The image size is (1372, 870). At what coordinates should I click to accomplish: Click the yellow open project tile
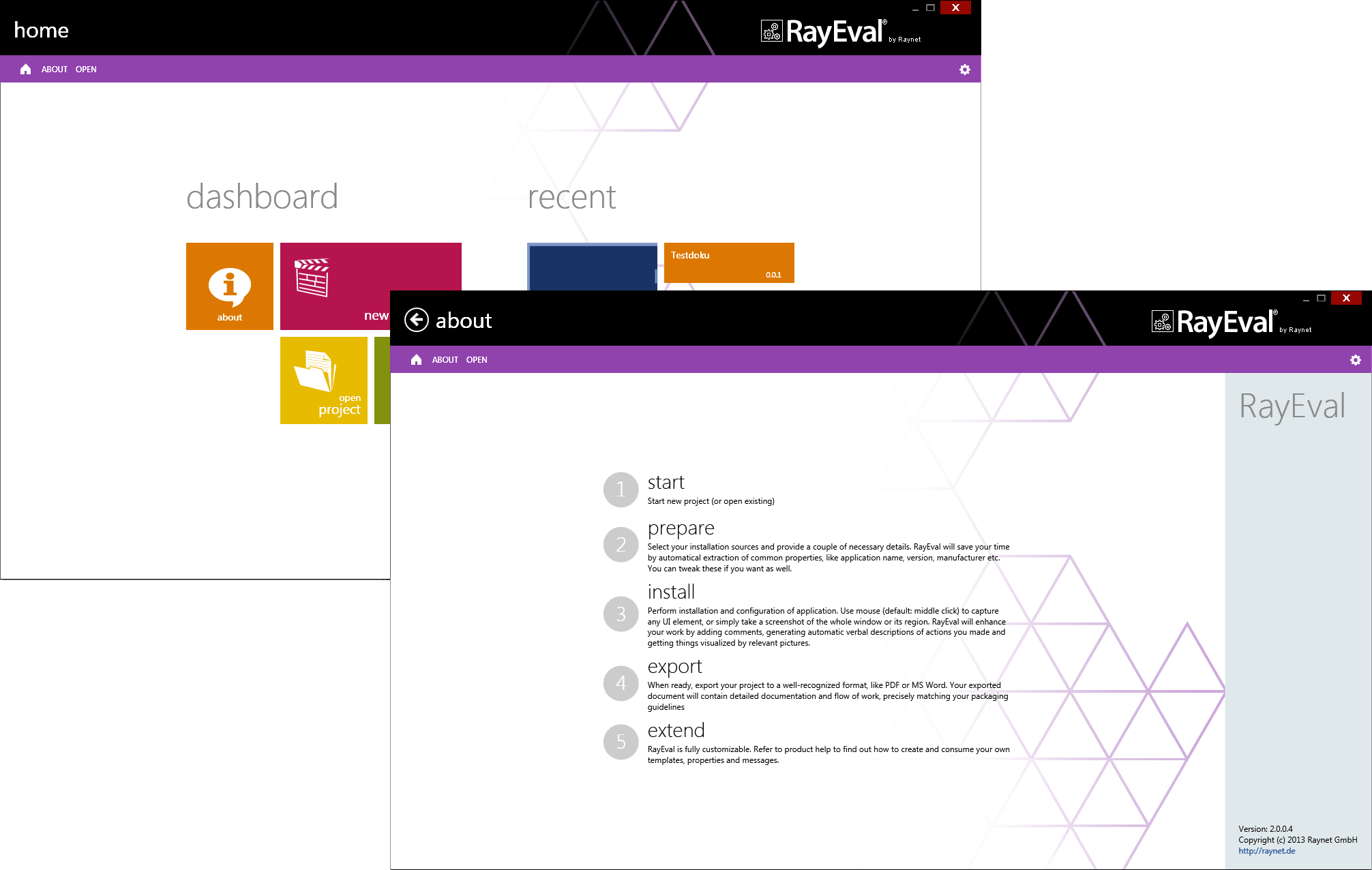(324, 380)
